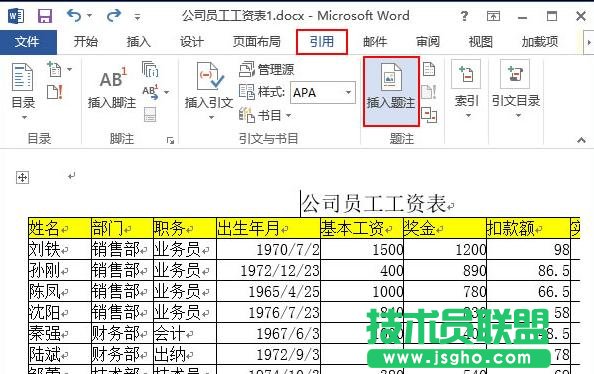This screenshot has width=594, height=374.
Task: Collapse the ribbon with the chevron
Action: click(581, 141)
